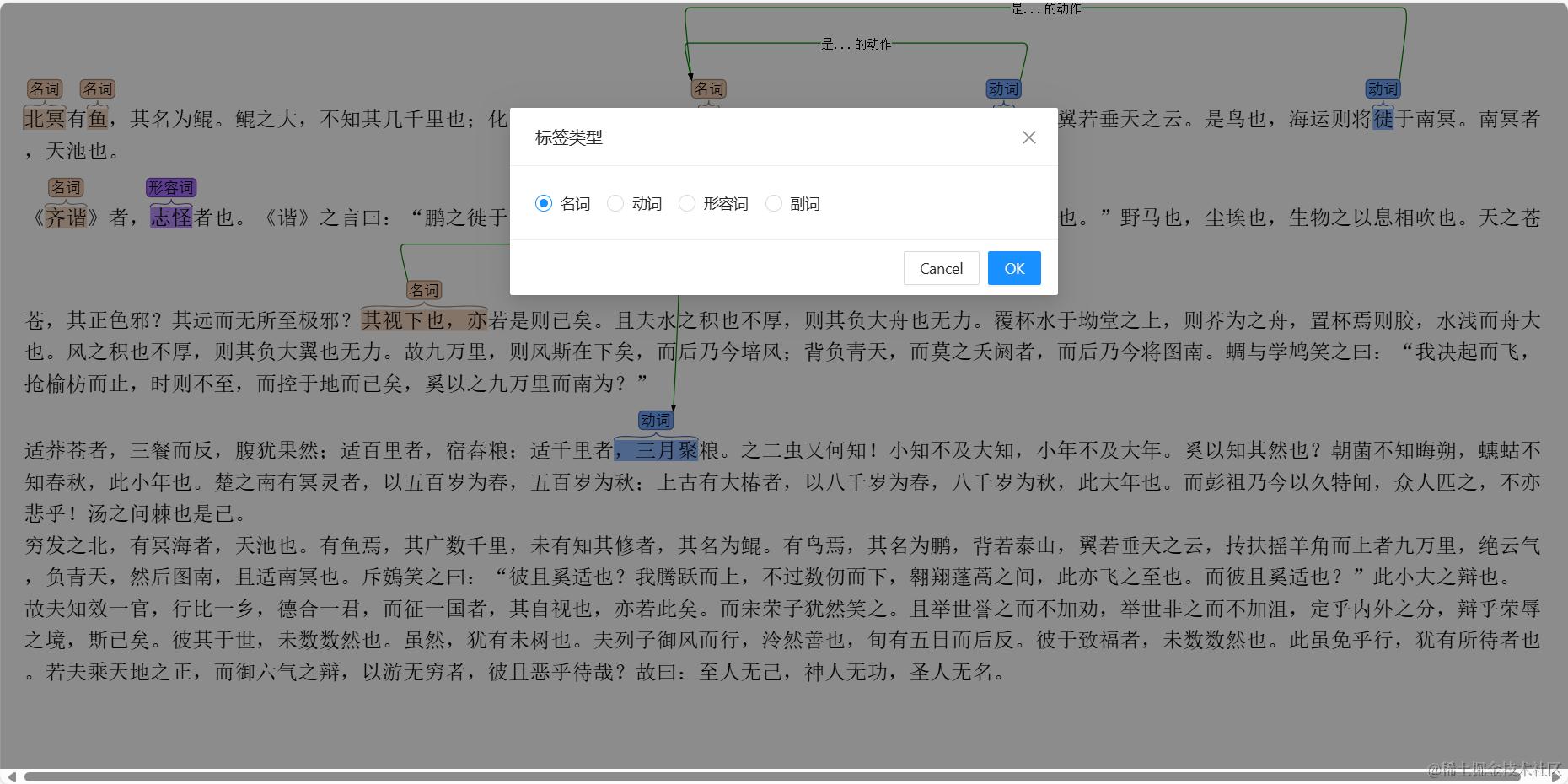Close the dialog with the X
This screenshot has width=1568, height=784.
[1028, 137]
